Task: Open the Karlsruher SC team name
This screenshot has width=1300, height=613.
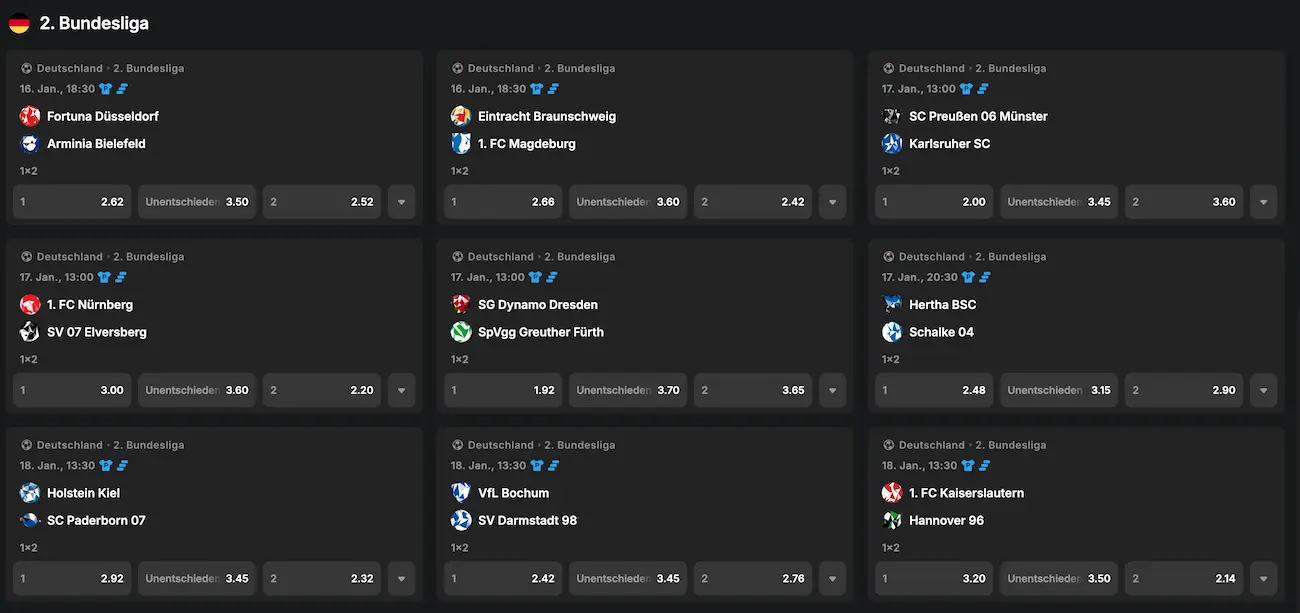Action: click(949, 144)
